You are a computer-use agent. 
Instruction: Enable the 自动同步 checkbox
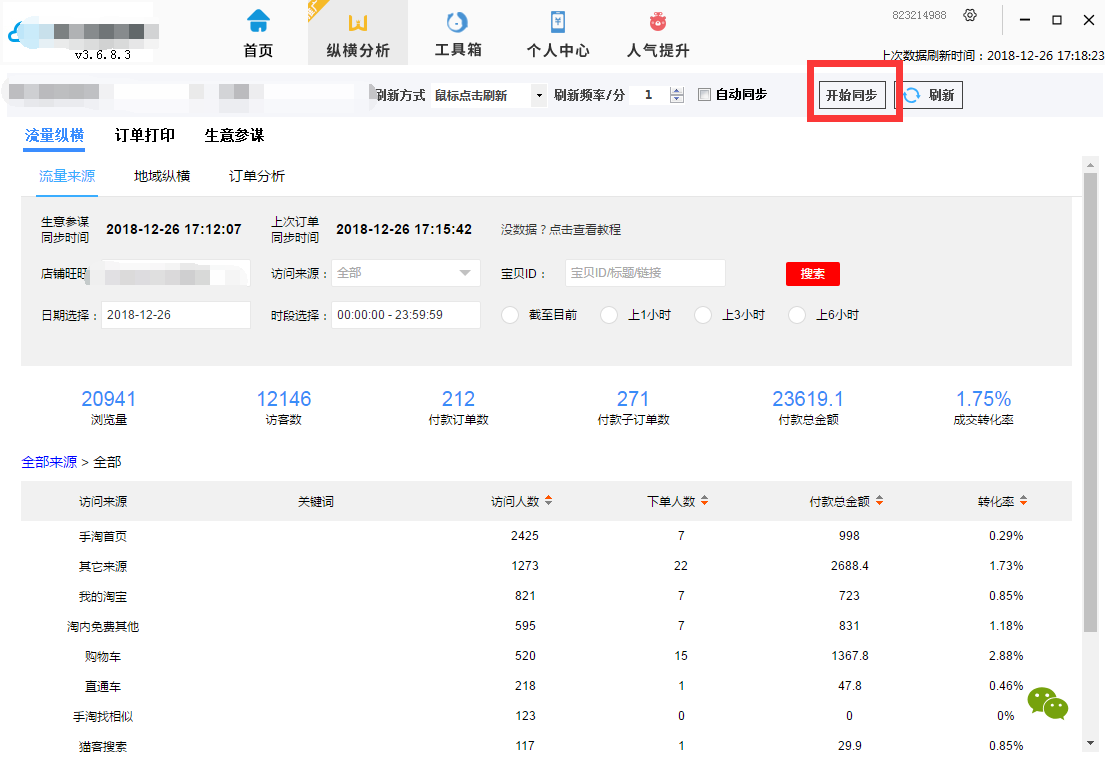click(704, 95)
